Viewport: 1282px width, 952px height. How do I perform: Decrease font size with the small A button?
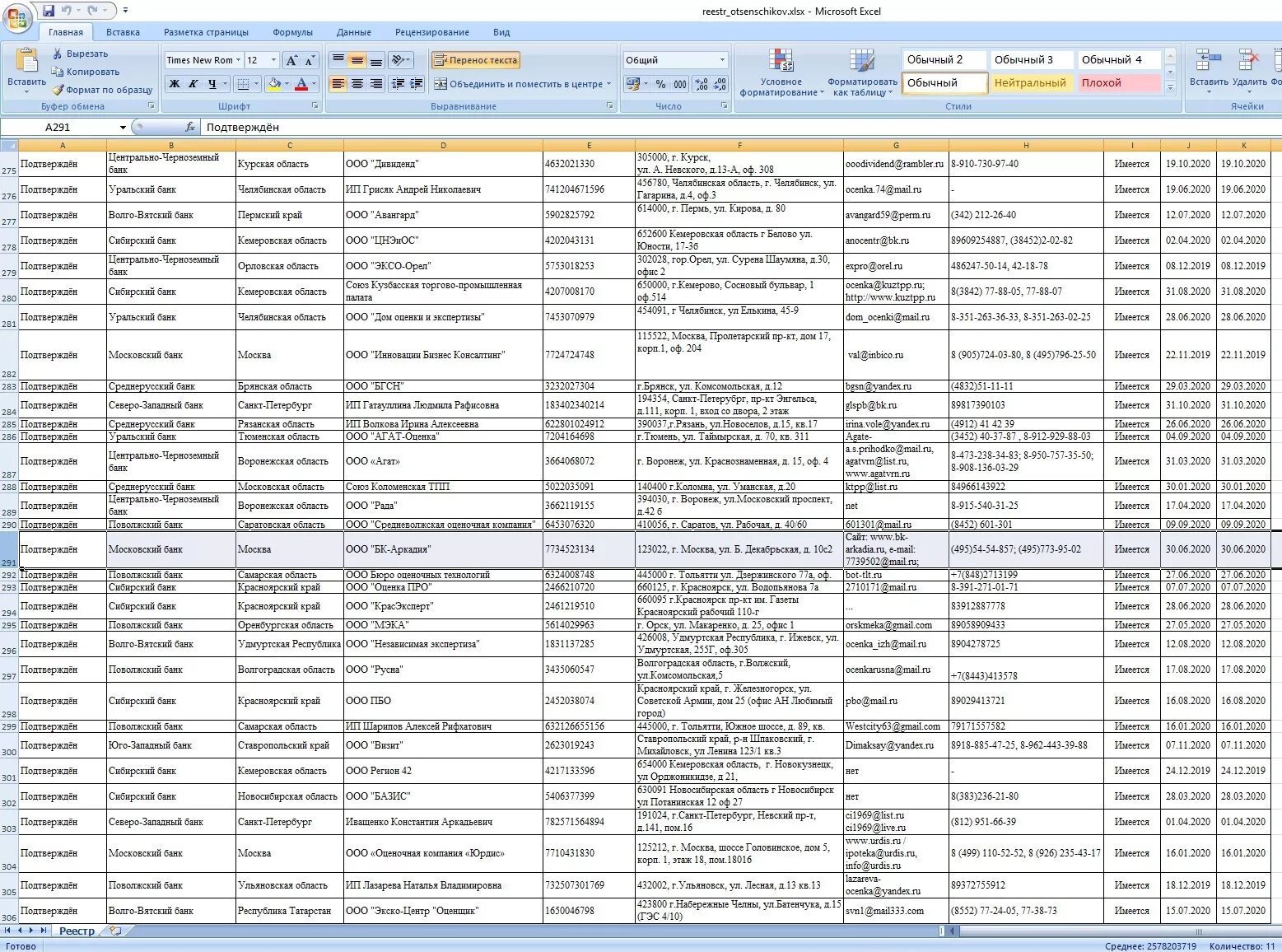tap(310, 60)
